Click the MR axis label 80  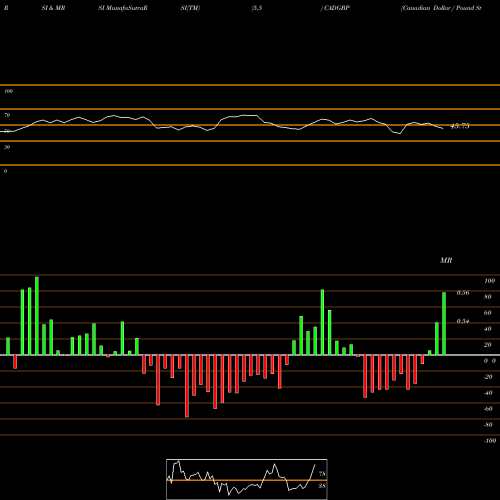pyautogui.click(x=488, y=297)
